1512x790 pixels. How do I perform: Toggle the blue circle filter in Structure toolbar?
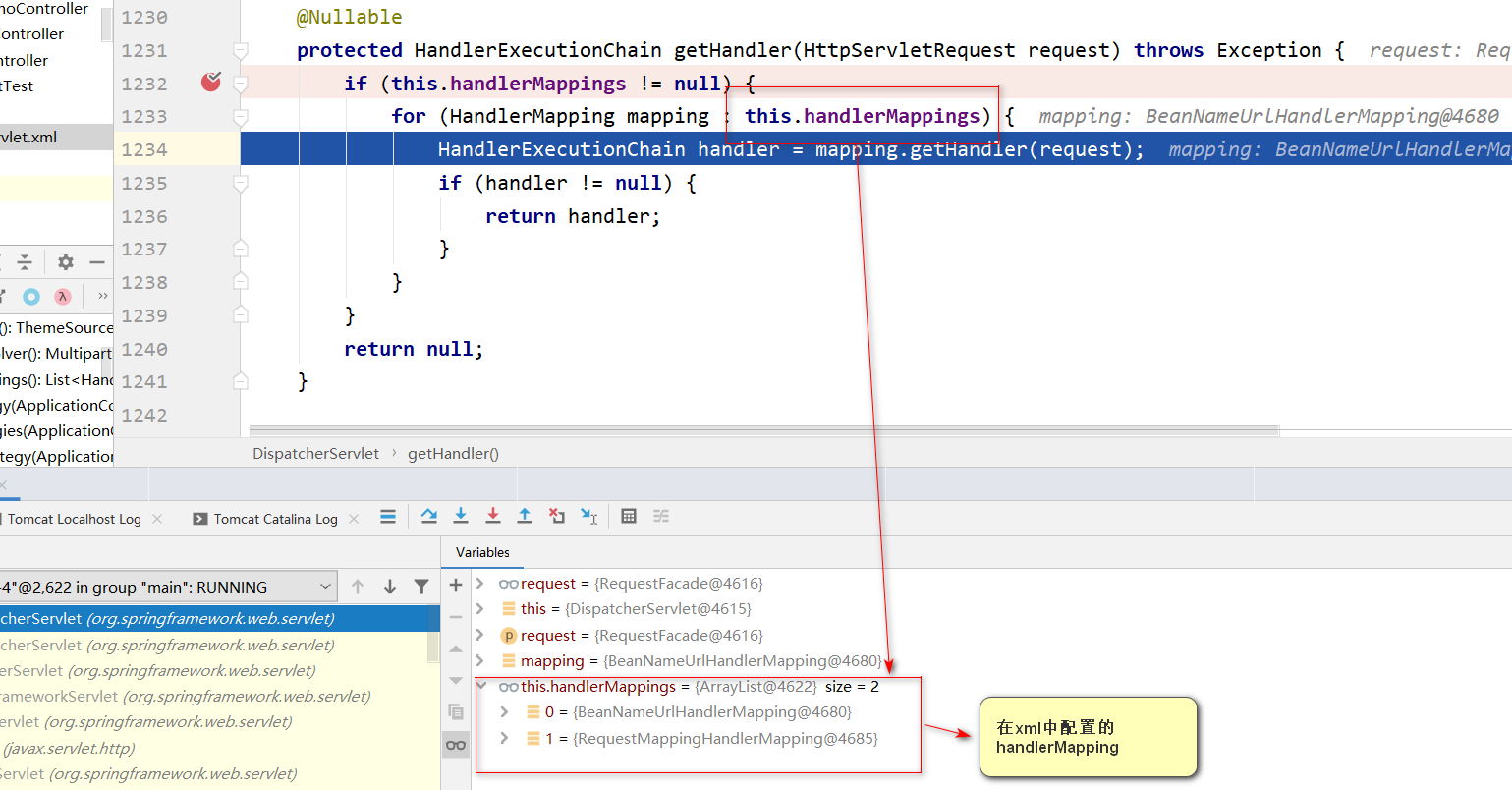tap(31, 296)
